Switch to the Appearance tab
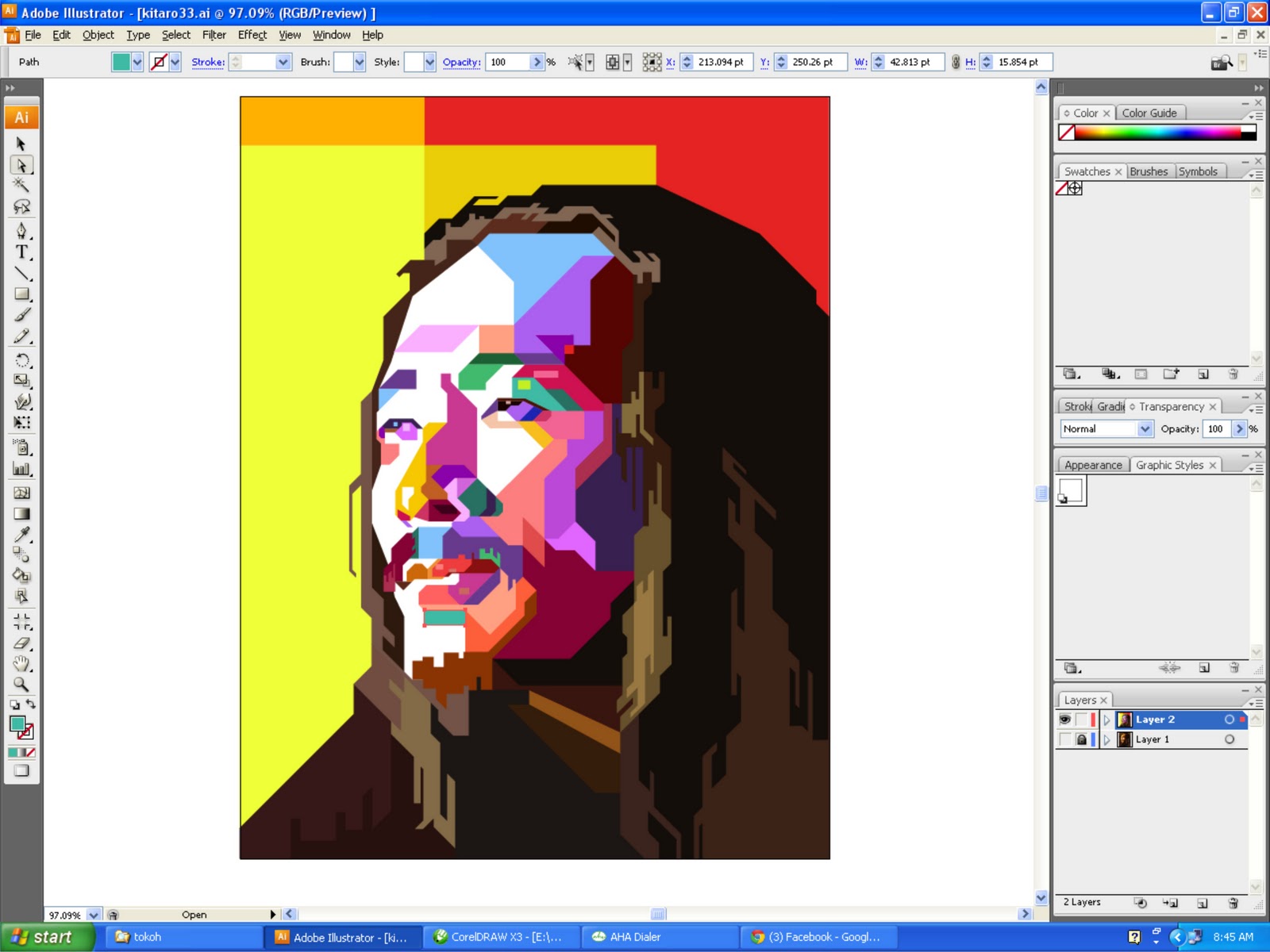 (x=1093, y=465)
